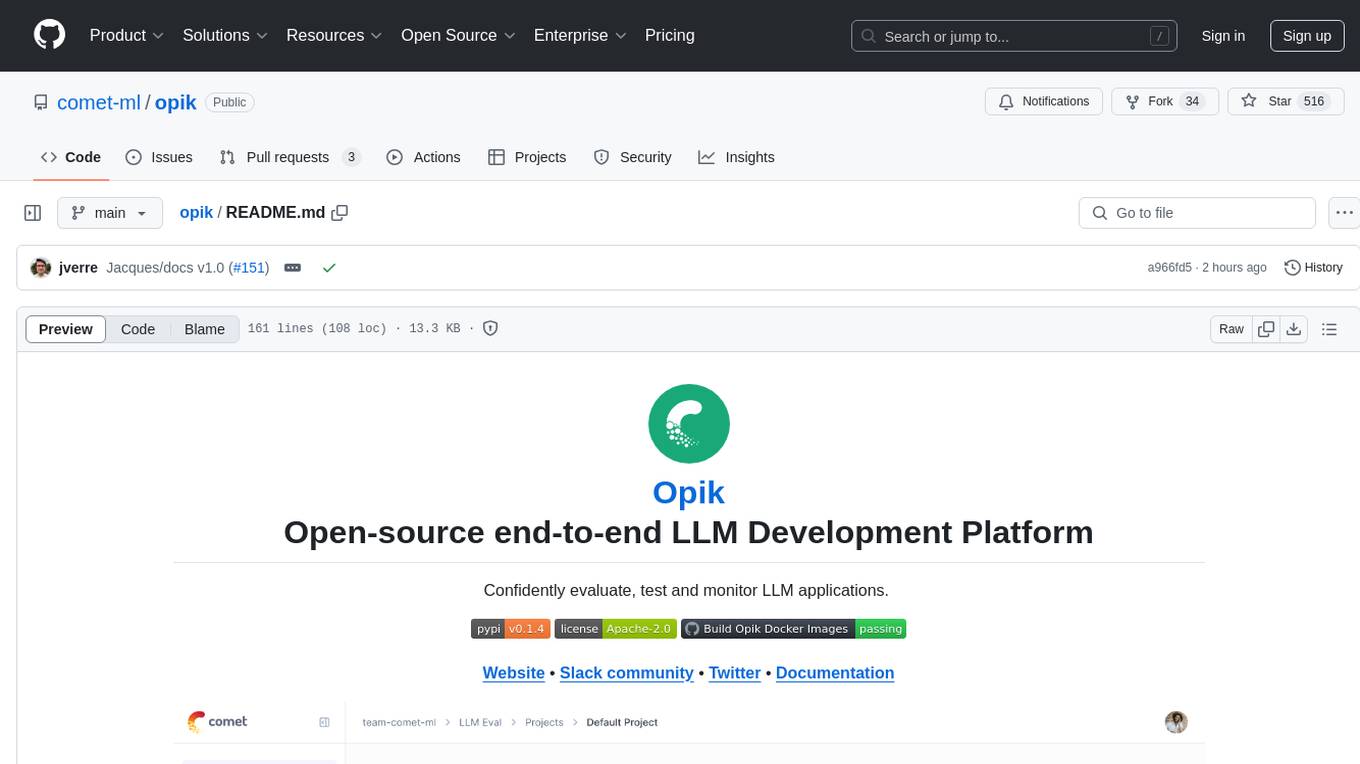Click the Sign in link

tap(1223, 36)
